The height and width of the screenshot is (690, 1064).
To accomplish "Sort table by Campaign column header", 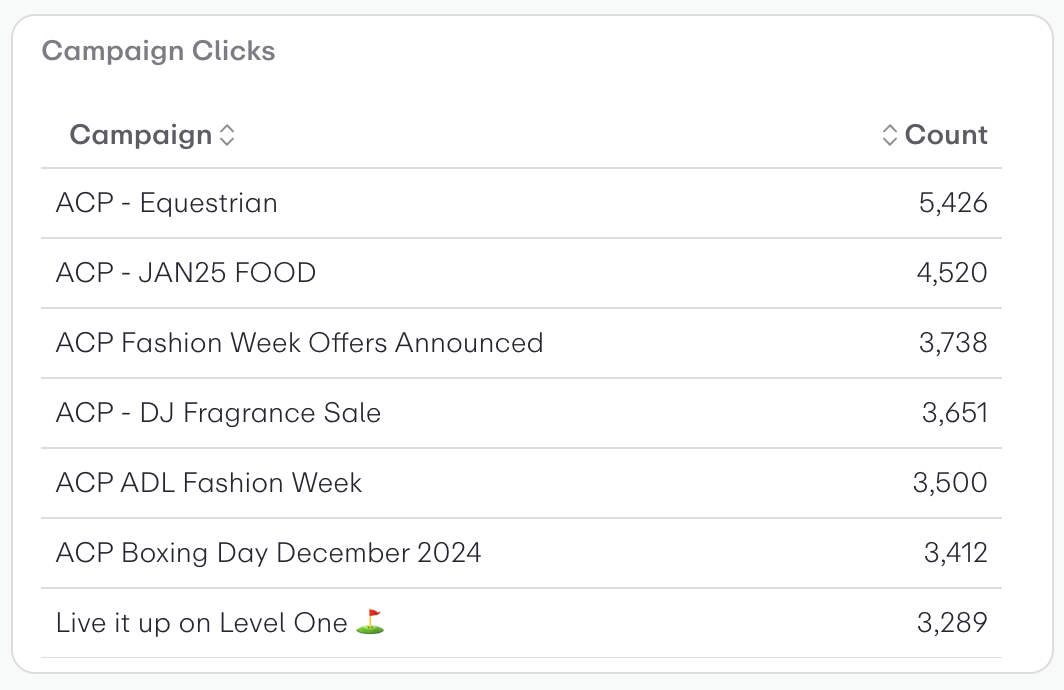I will click(141, 135).
